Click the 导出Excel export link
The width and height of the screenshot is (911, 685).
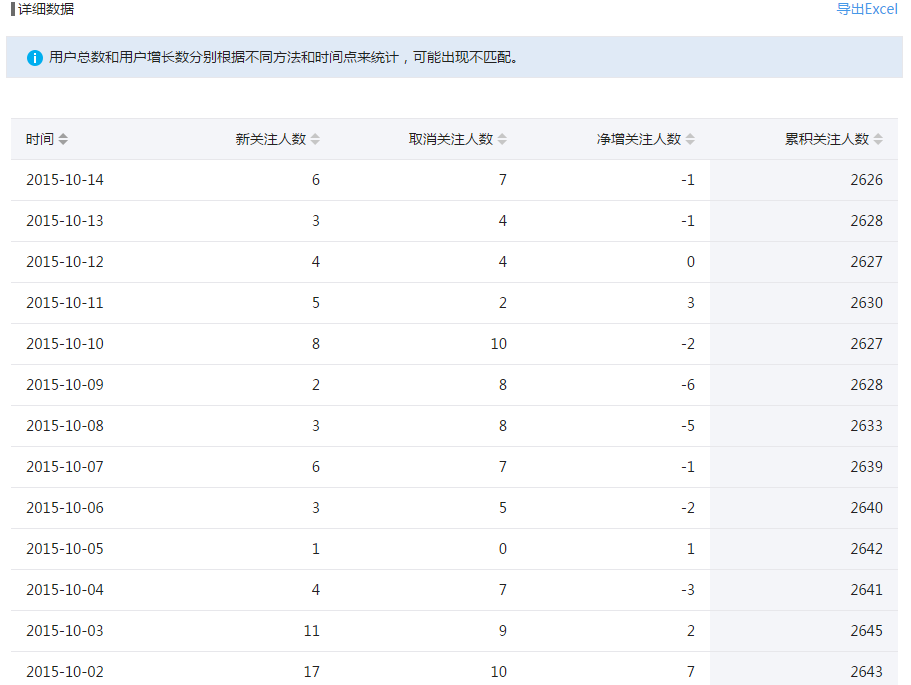click(868, 9)
